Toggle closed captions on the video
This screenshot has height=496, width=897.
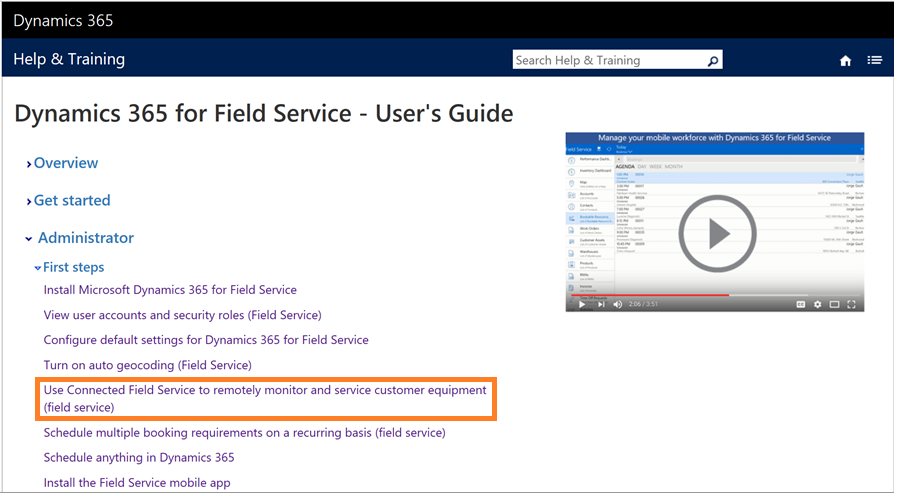tap(800, 303)
